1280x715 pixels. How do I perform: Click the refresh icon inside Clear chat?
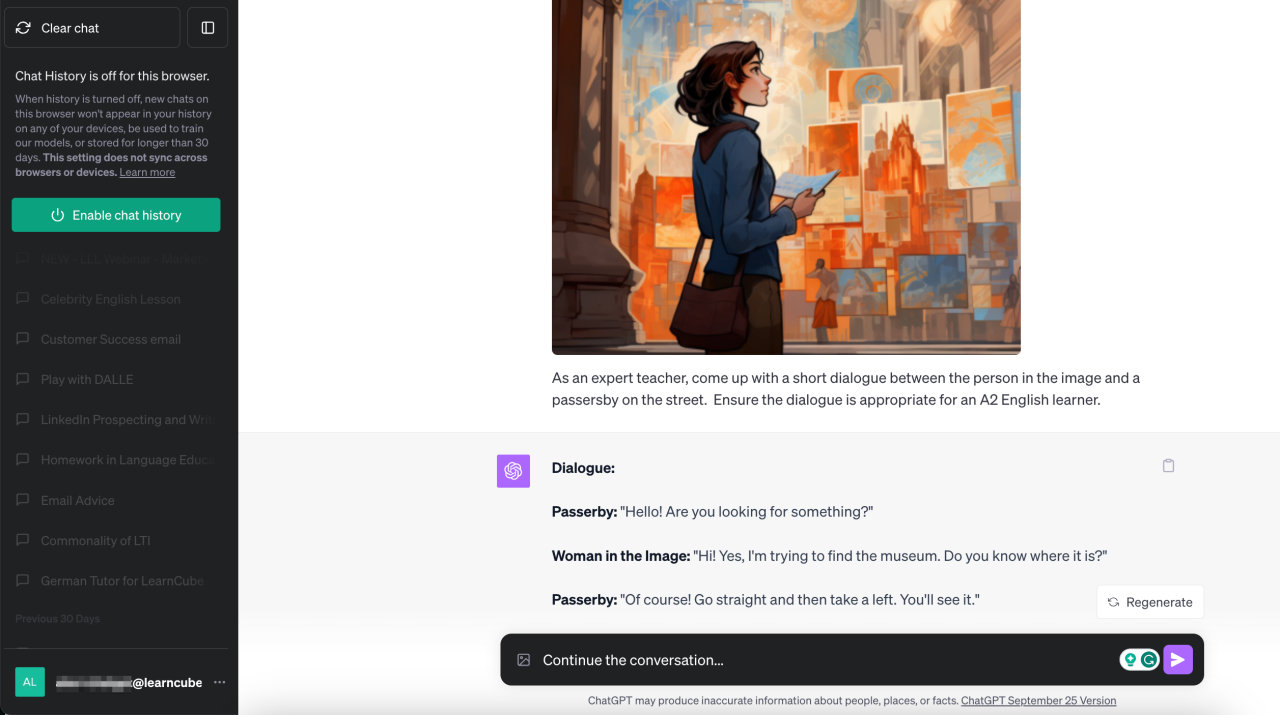(x=23, y=27)
